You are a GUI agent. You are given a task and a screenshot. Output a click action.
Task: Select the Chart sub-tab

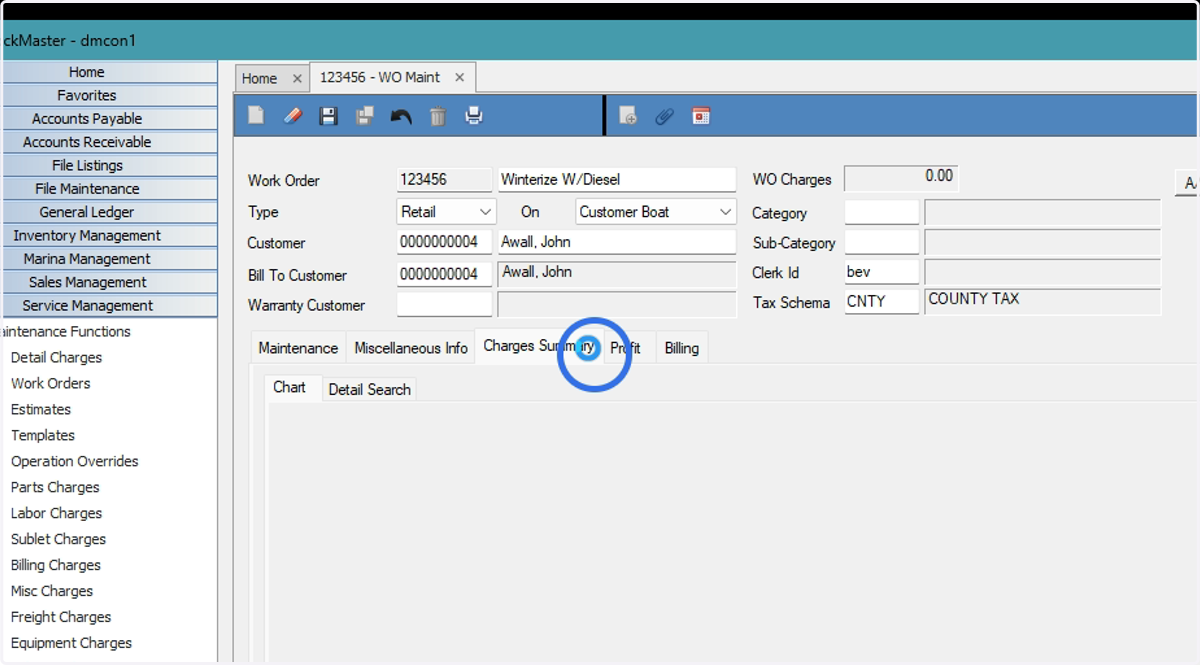click(x=289, y=387)
